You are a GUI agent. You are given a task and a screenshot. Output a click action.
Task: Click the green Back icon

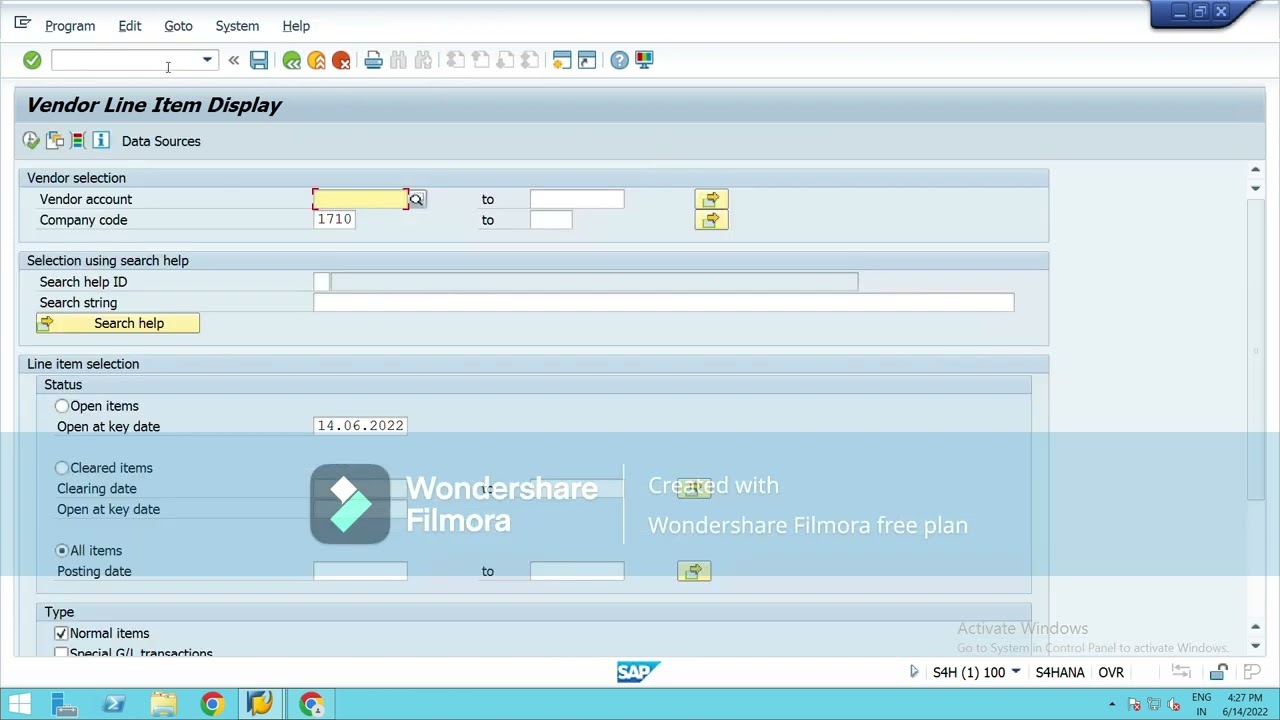click(x=292, y=60)
